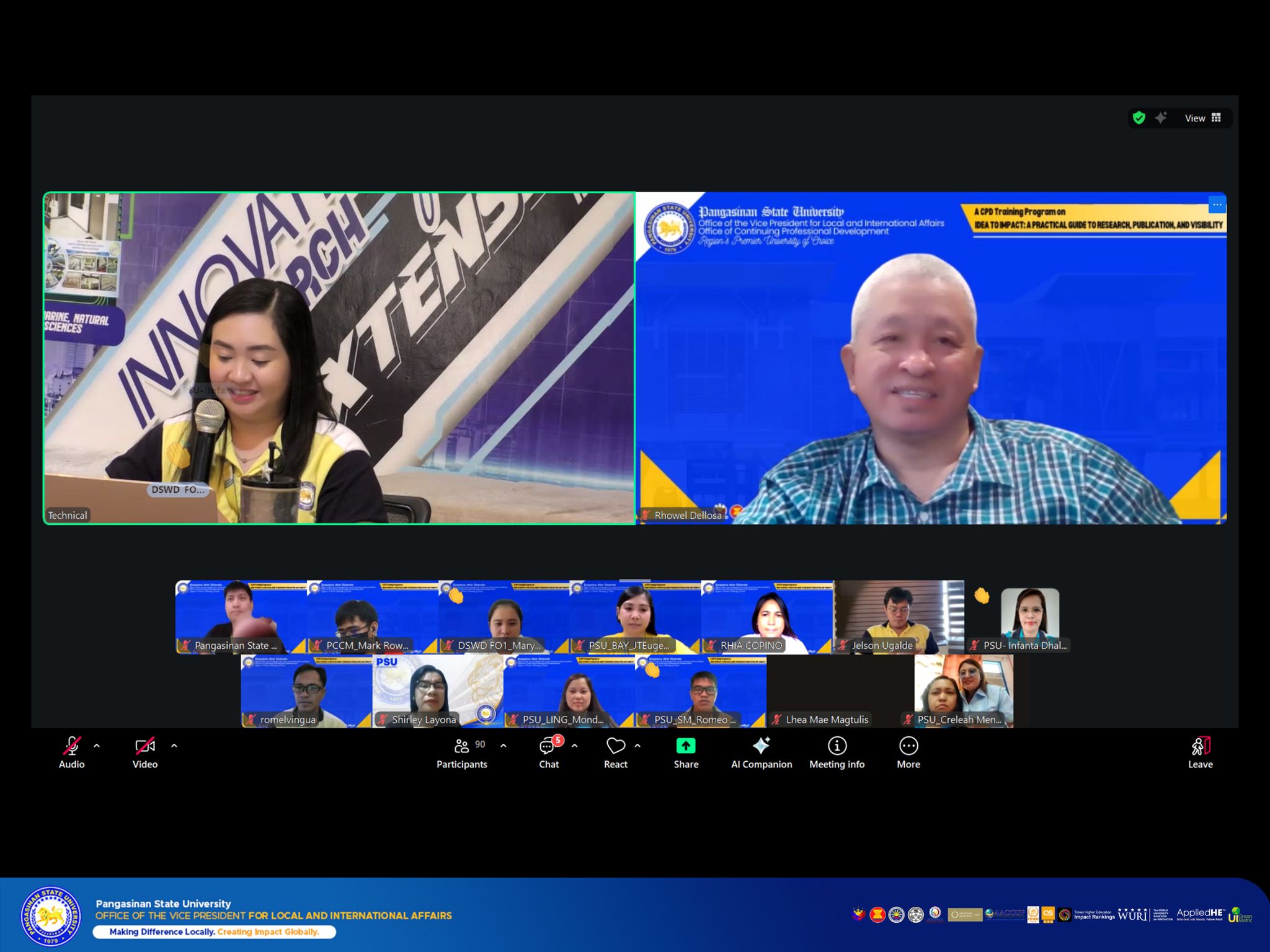Screen dimensions: 1270x952
Task: Select Shirley Layona's video thumbnail
Action: pos(437,690)
